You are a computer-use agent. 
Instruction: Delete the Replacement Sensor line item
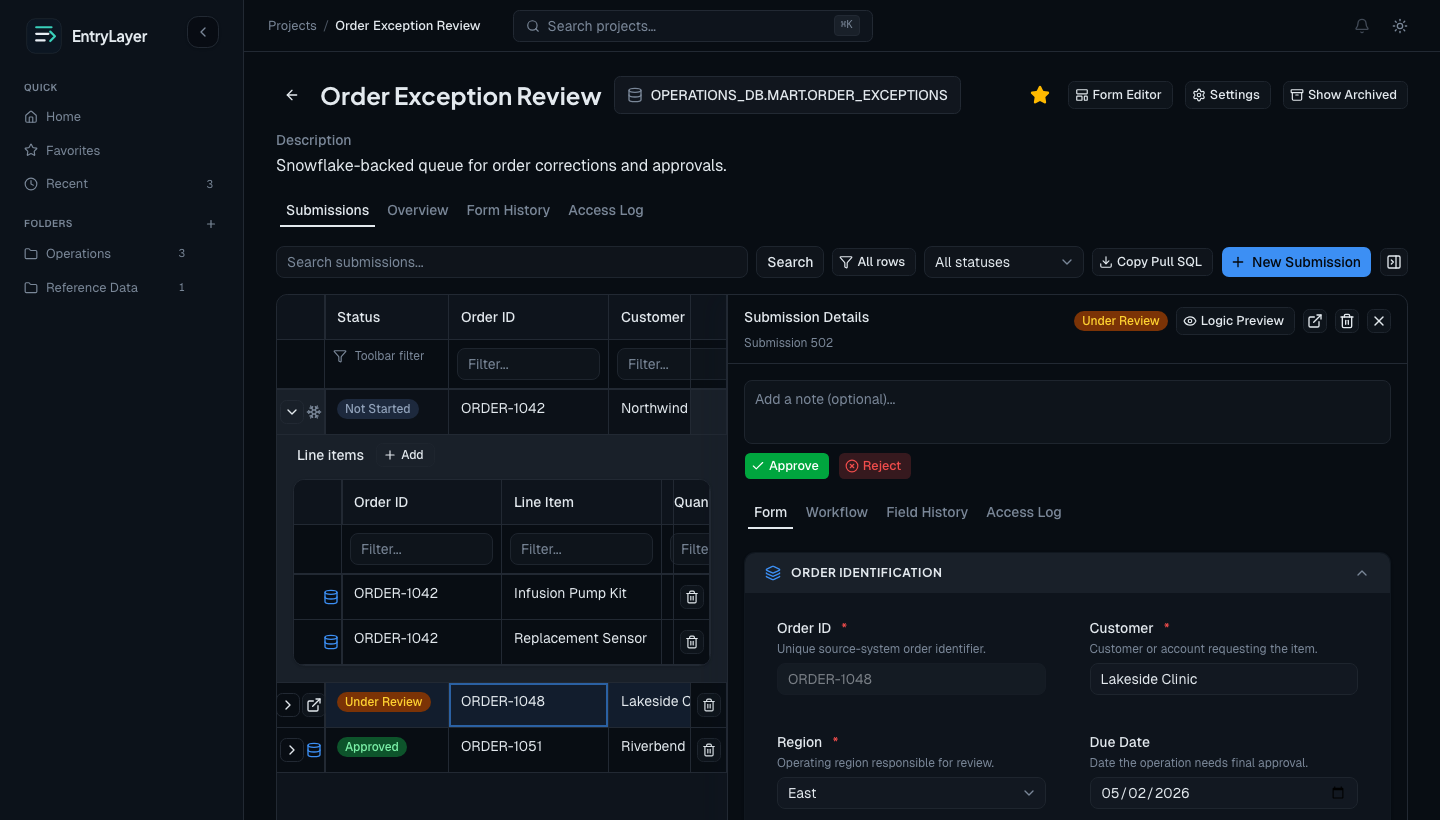pyautogui.click(x=692, y=642)
